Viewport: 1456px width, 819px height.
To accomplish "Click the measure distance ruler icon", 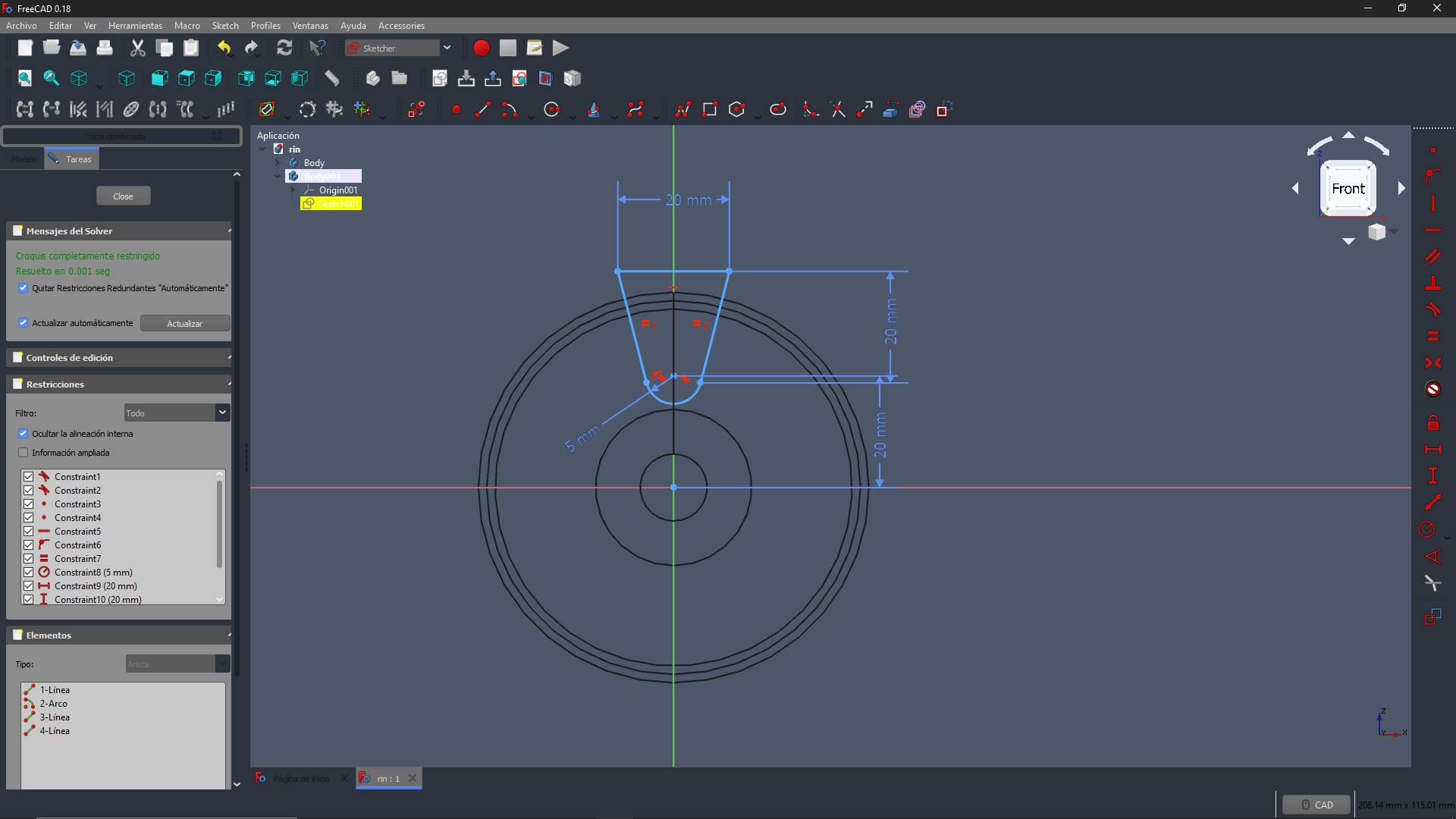I will point(331,78).
